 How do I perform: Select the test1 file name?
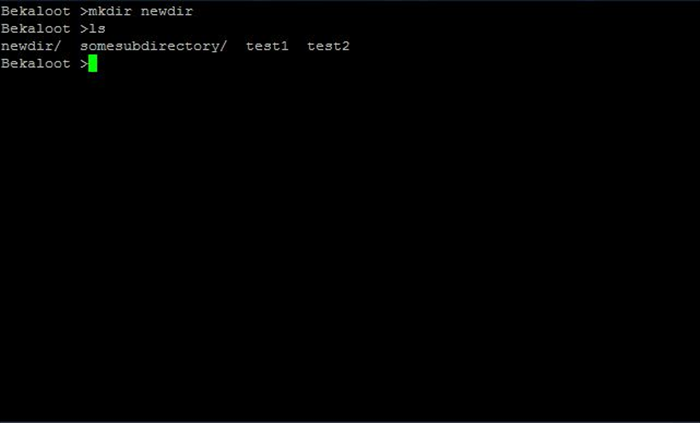coord(267,46)
